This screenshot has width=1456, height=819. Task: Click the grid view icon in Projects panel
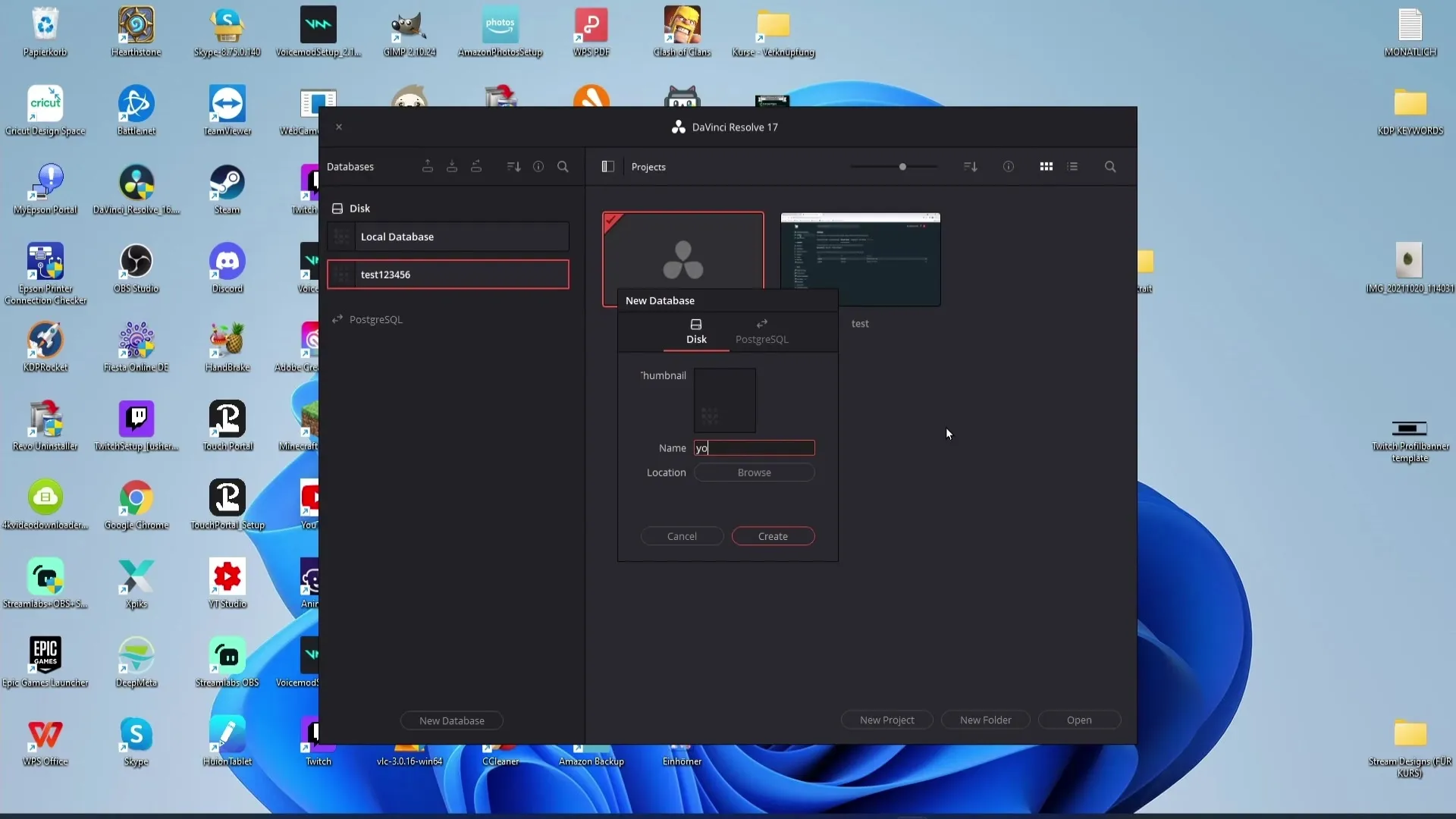(x=1047, y=167)
